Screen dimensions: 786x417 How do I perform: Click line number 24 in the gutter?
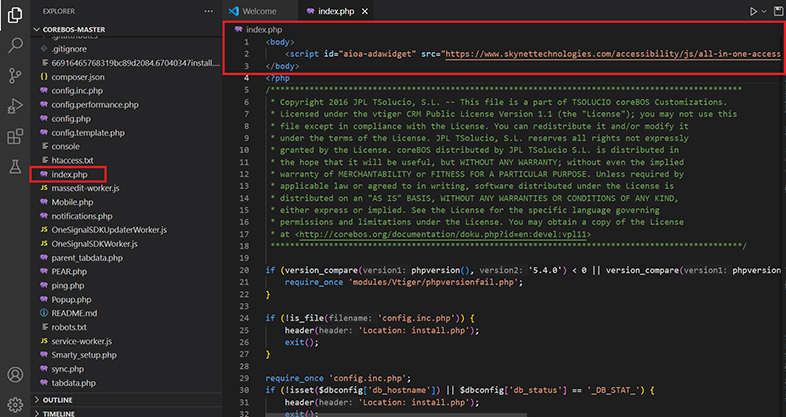point(244,318)
